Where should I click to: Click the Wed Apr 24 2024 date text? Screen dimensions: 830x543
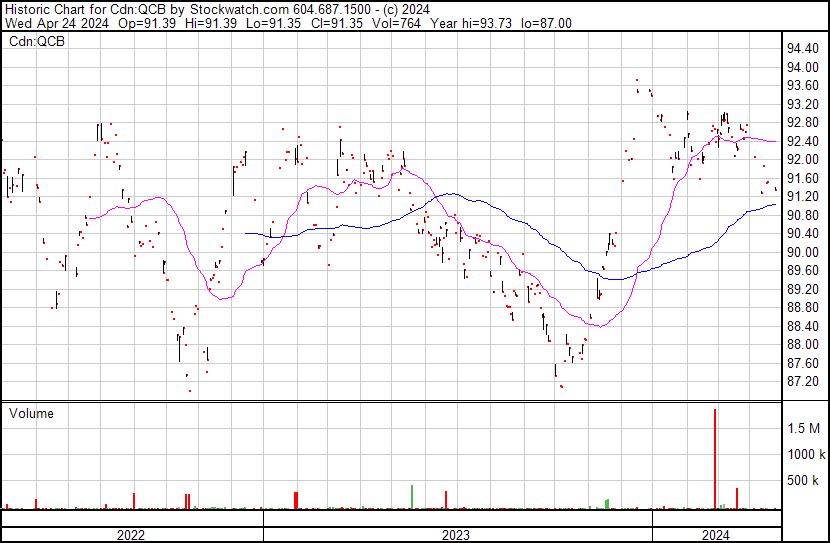[x=57, y=23]
